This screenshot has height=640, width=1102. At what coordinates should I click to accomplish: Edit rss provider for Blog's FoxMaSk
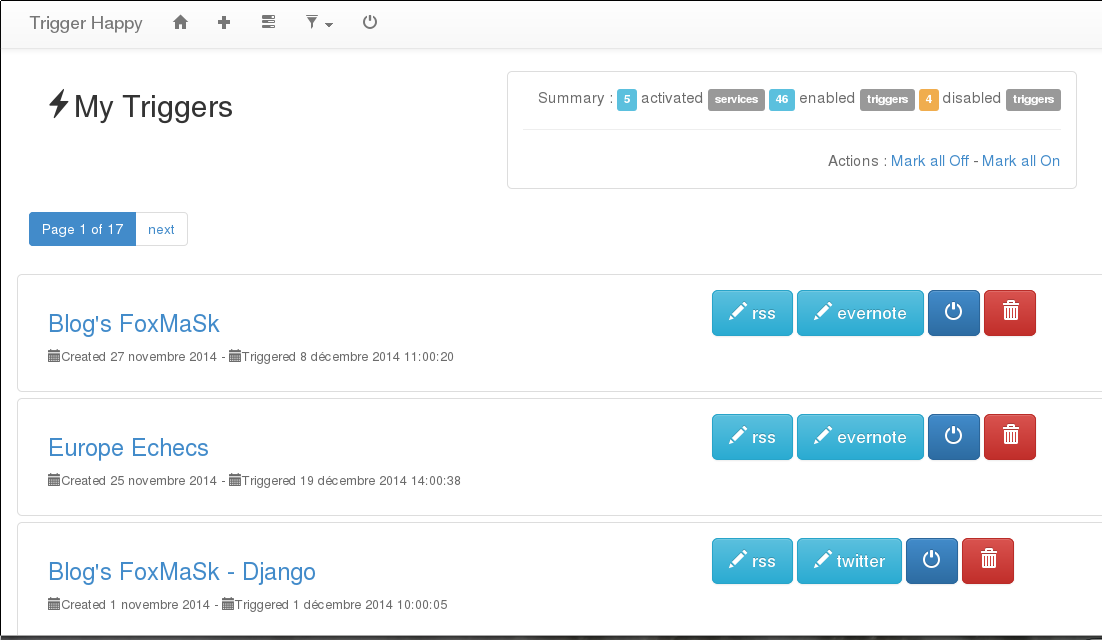point(752,313)
